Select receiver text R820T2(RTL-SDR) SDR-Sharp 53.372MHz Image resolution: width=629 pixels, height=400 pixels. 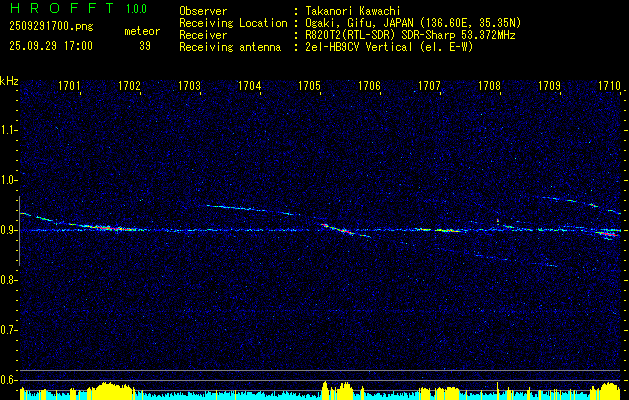point(410,35)
